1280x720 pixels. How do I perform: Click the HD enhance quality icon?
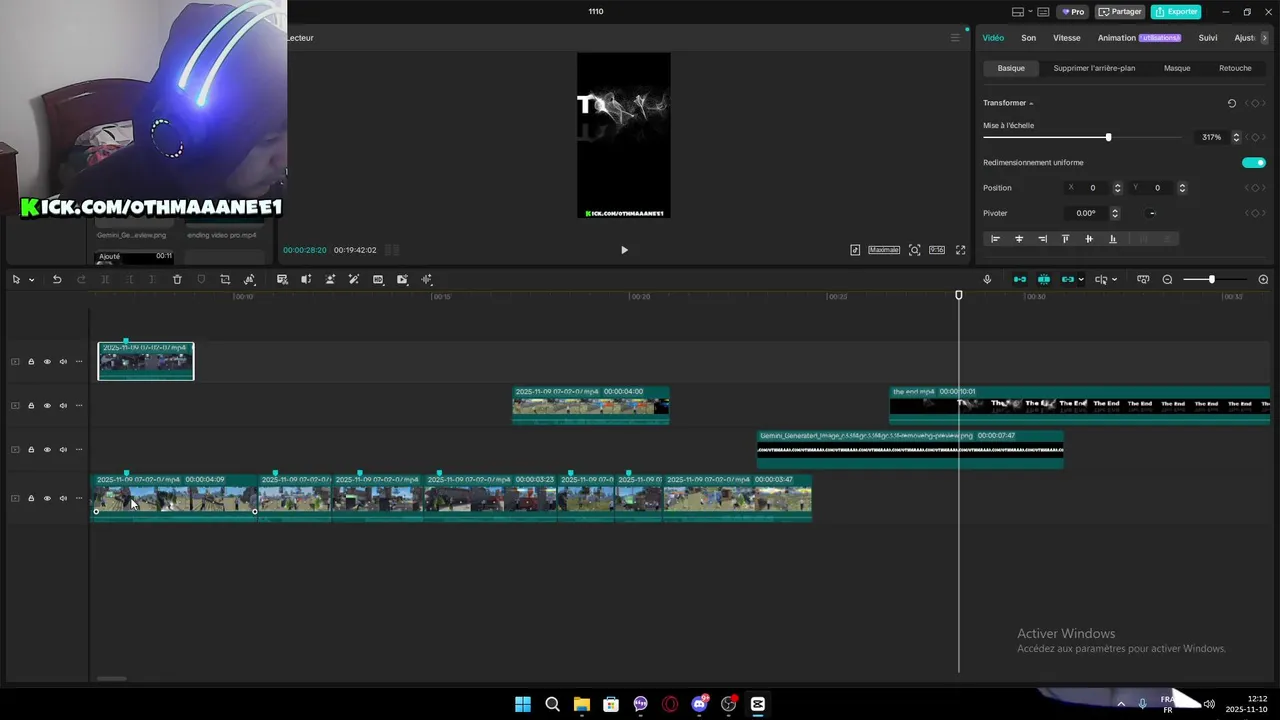378,280
